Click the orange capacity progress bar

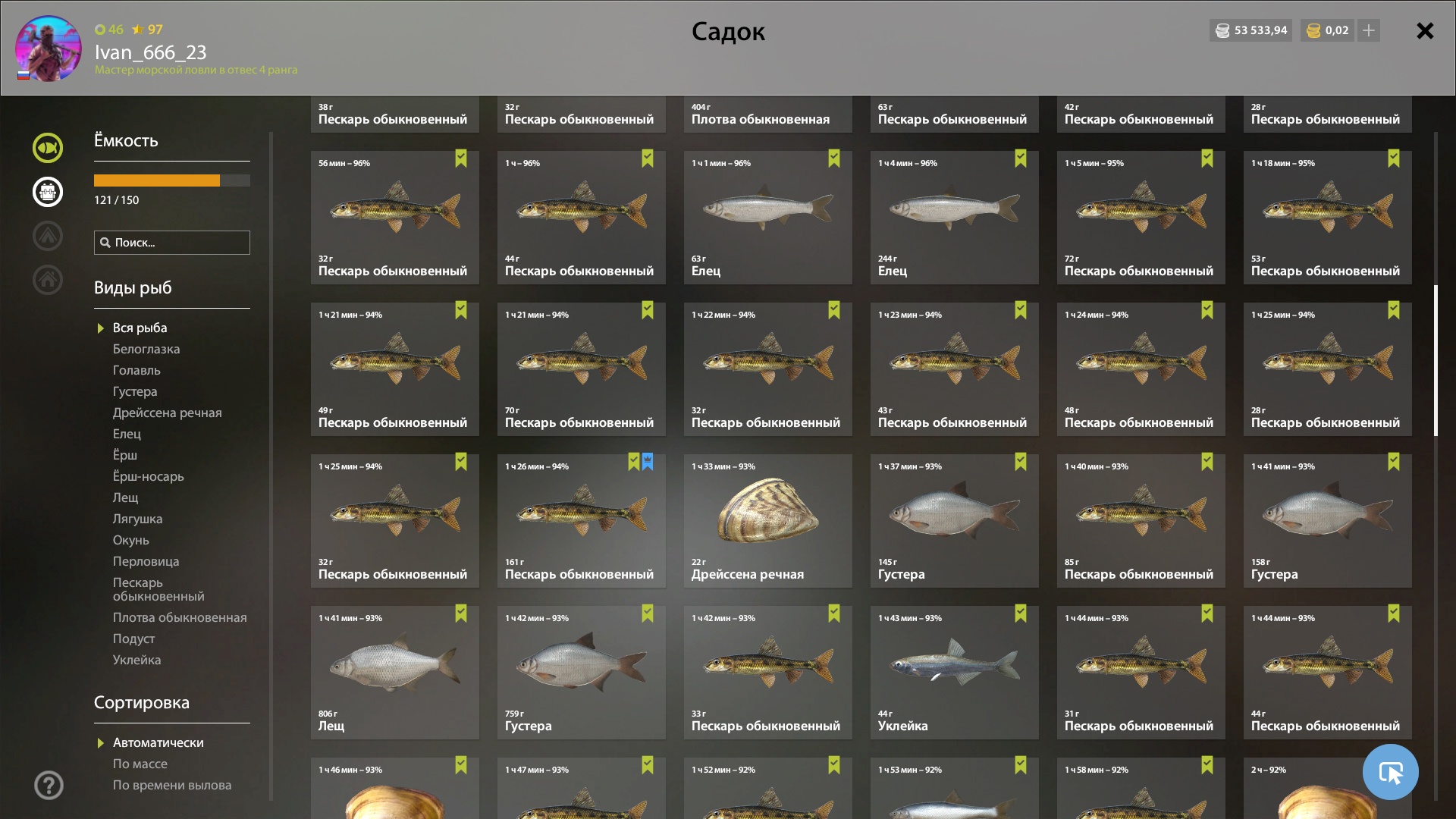[172, 180]
